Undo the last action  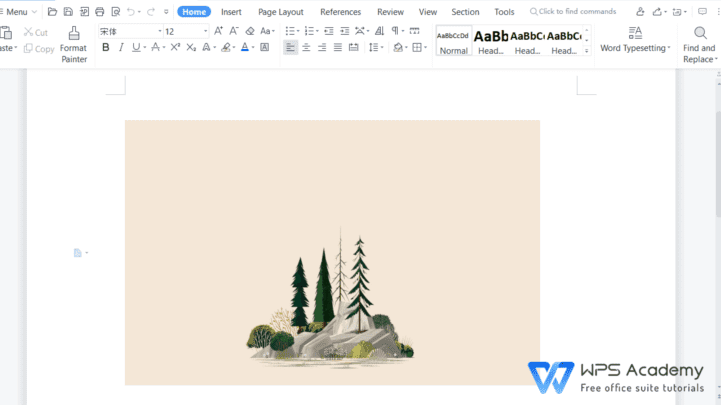(131, 12)
